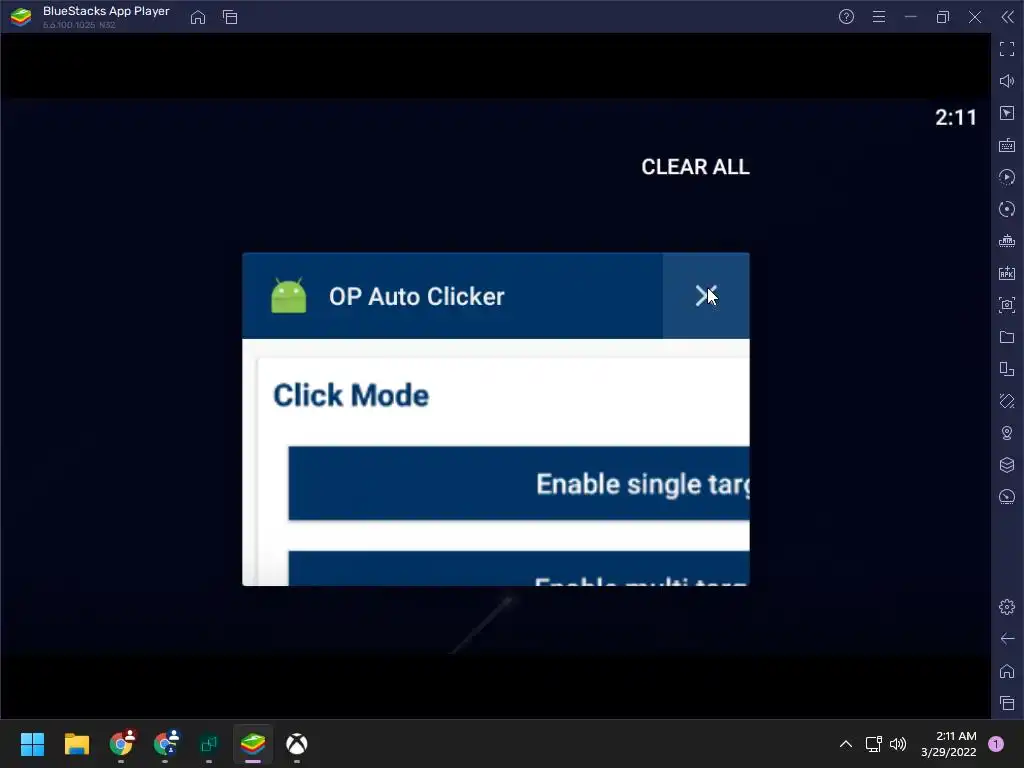Click the Android home icon in sidebar
1024x768 pixels.
(1007, 671)
